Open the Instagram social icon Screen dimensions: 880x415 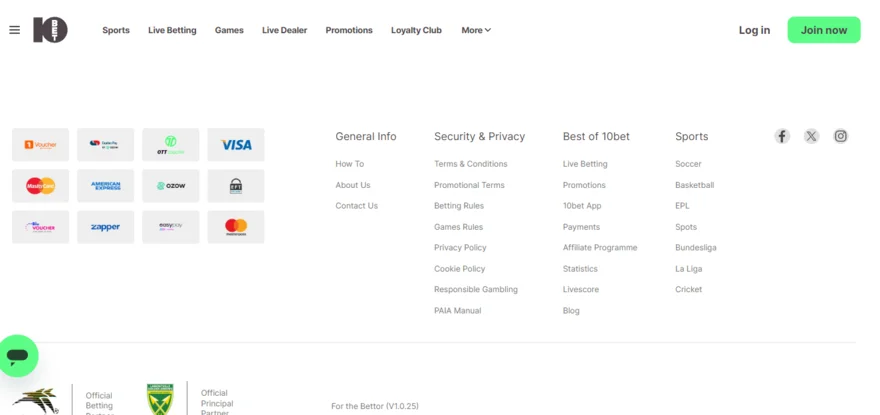point(840,136)
